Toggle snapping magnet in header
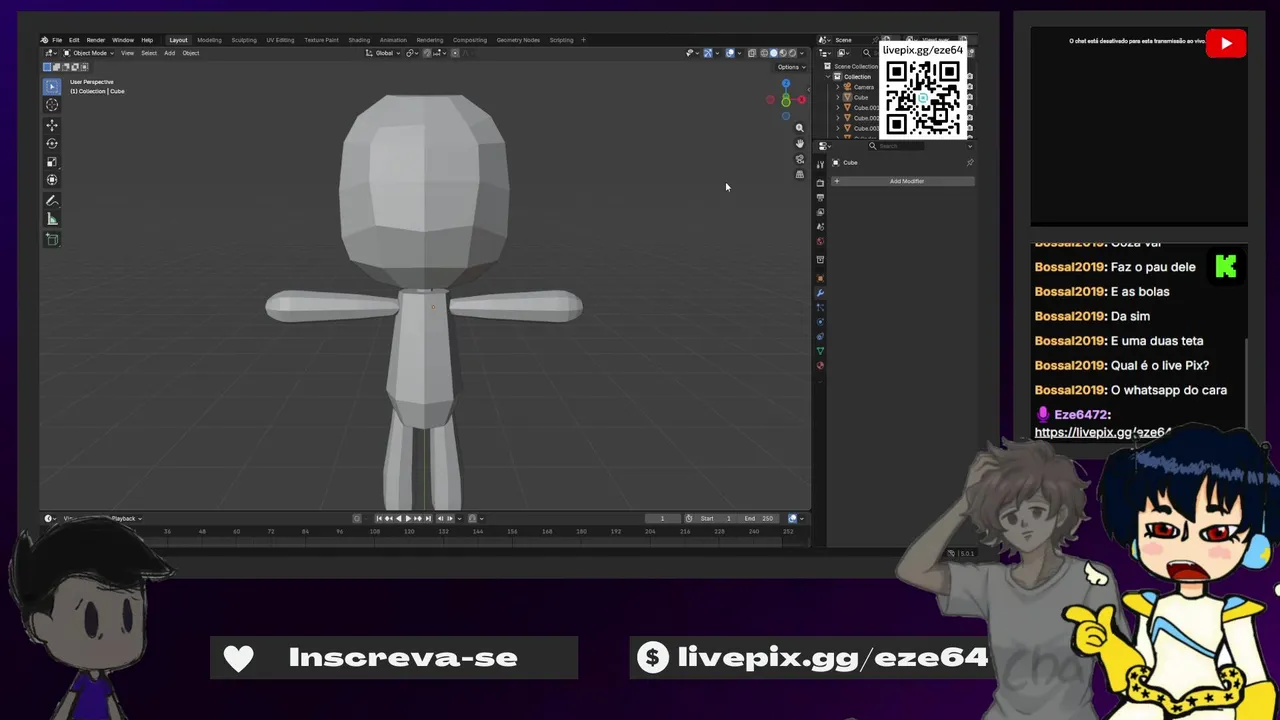The image size is (1280, 720). click(x=427, y=53)
